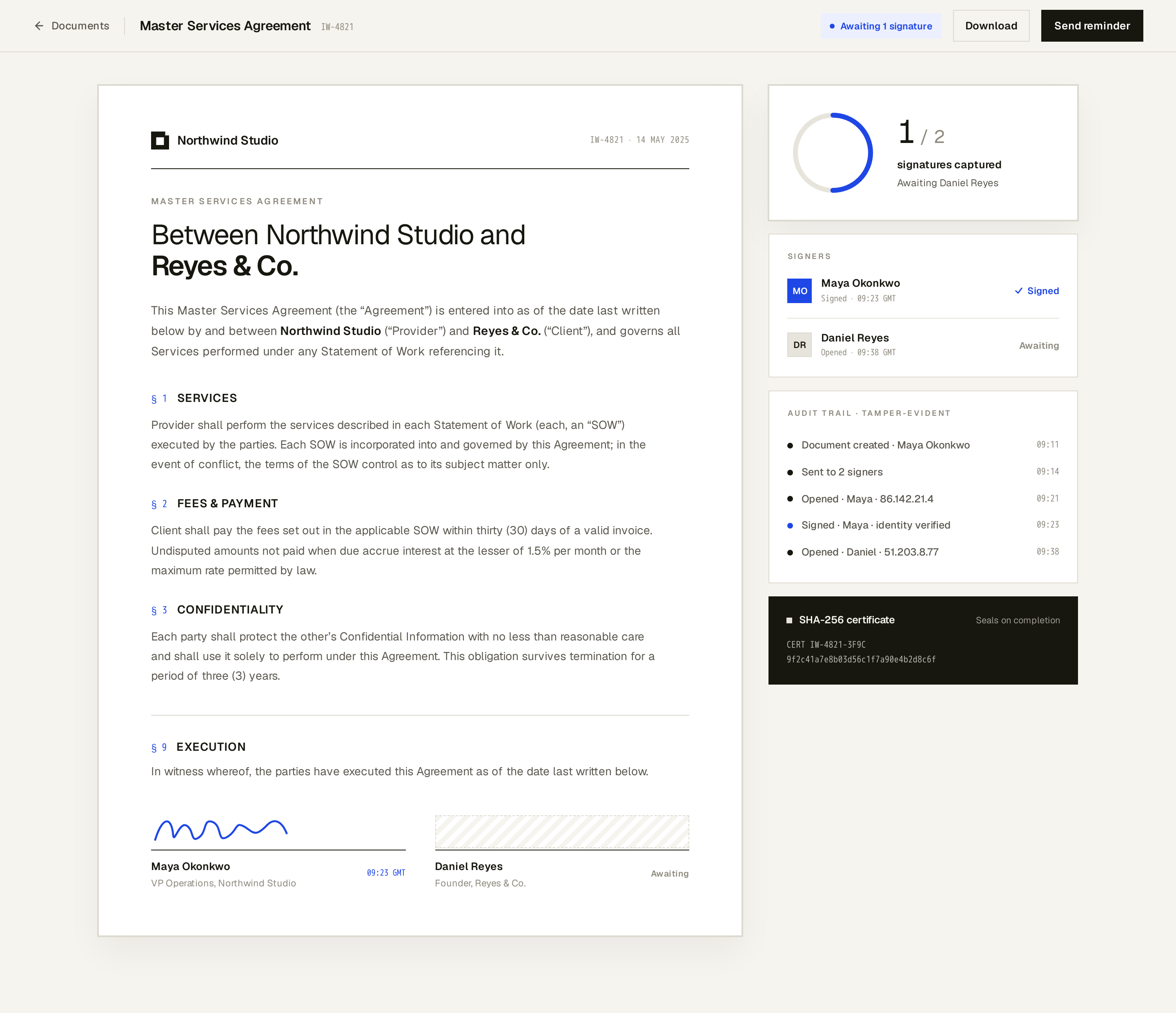
Task: Click 'Opened · Daniel · 51.203.8.77' entry
Action: [869, 552]
